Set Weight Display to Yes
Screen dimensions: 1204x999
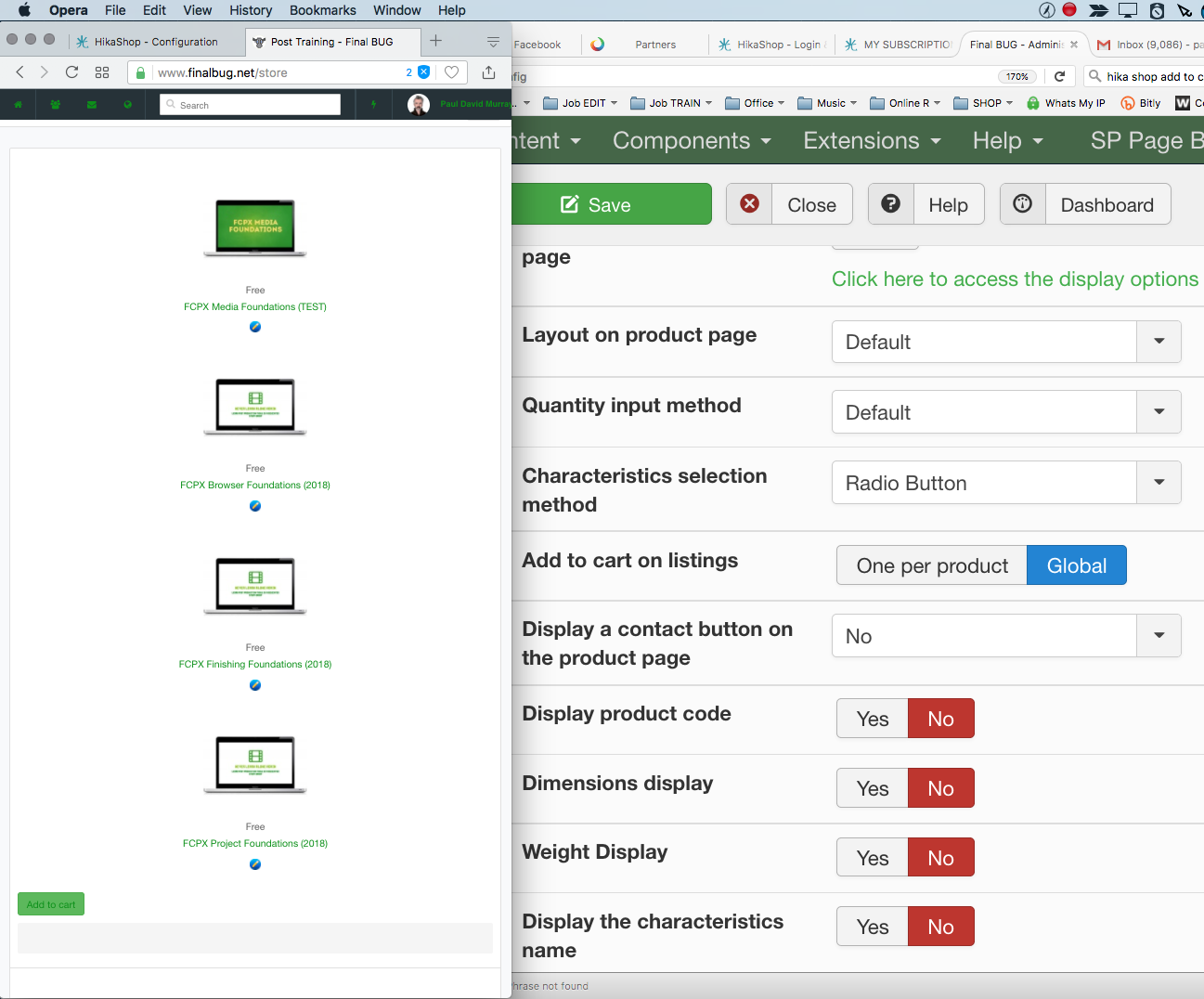coord(873,858)
